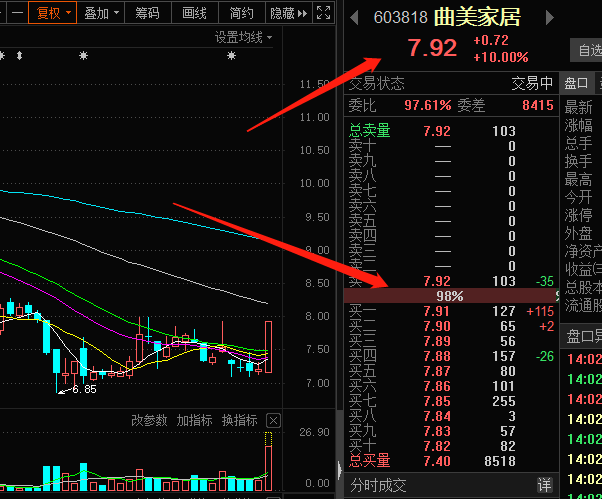Screen dimensions: 602x499
Task: Click 加指标 link
Action: (x=194, y=420)
